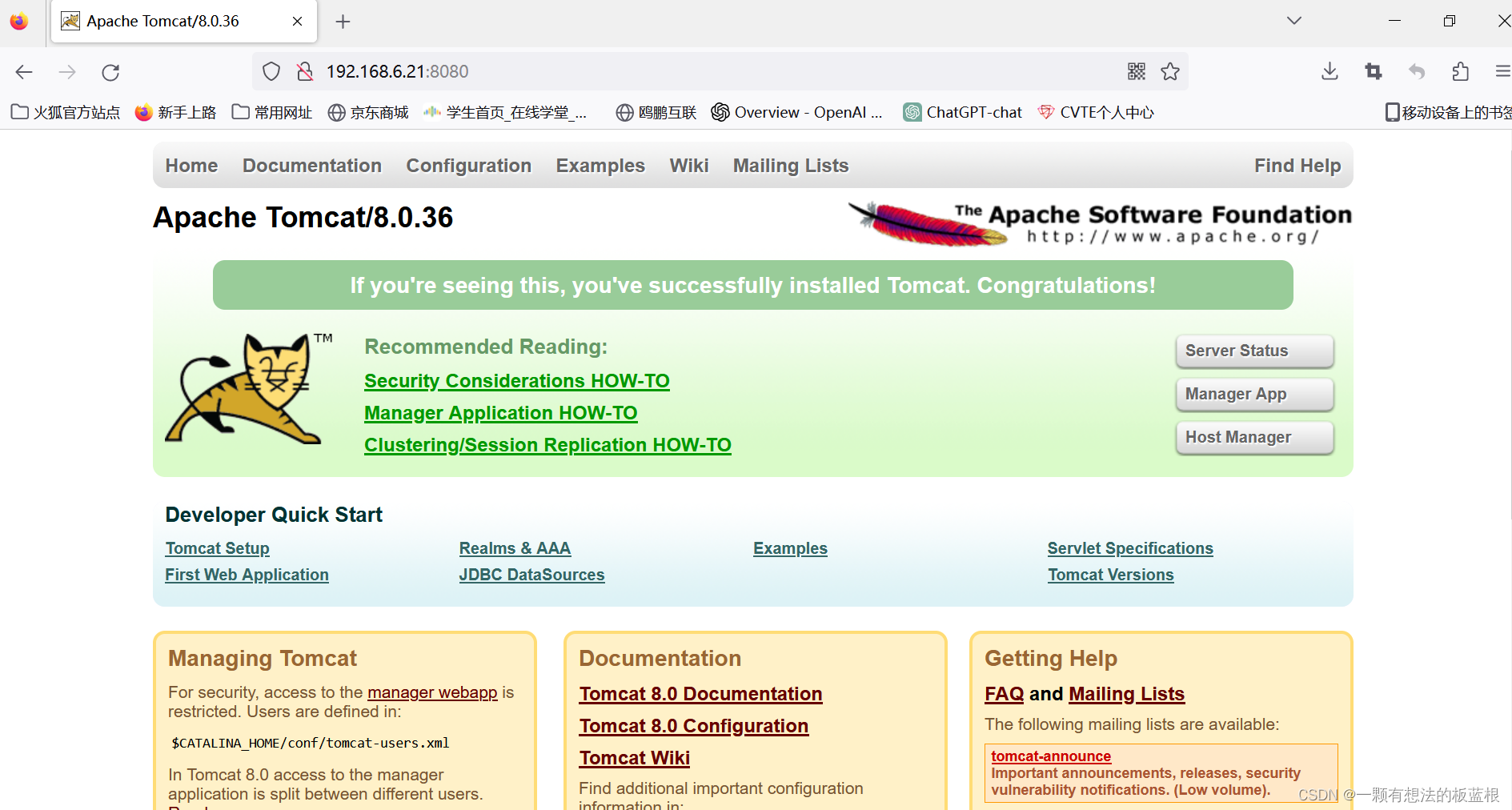Screen dimensions: 1512x810
Task: Close the Apache Tomcat tab
Action: point(297,22)
